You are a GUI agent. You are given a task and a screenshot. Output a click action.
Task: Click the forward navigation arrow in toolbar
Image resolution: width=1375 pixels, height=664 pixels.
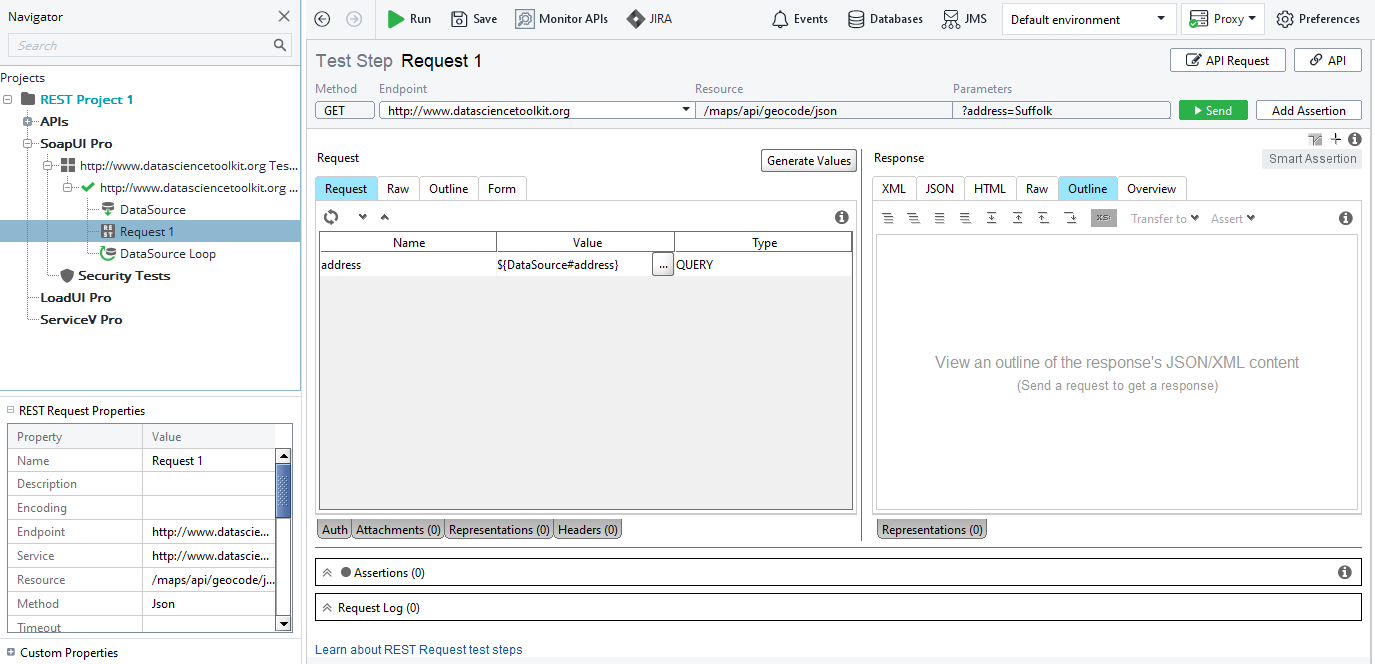click(x=353, y=19)
